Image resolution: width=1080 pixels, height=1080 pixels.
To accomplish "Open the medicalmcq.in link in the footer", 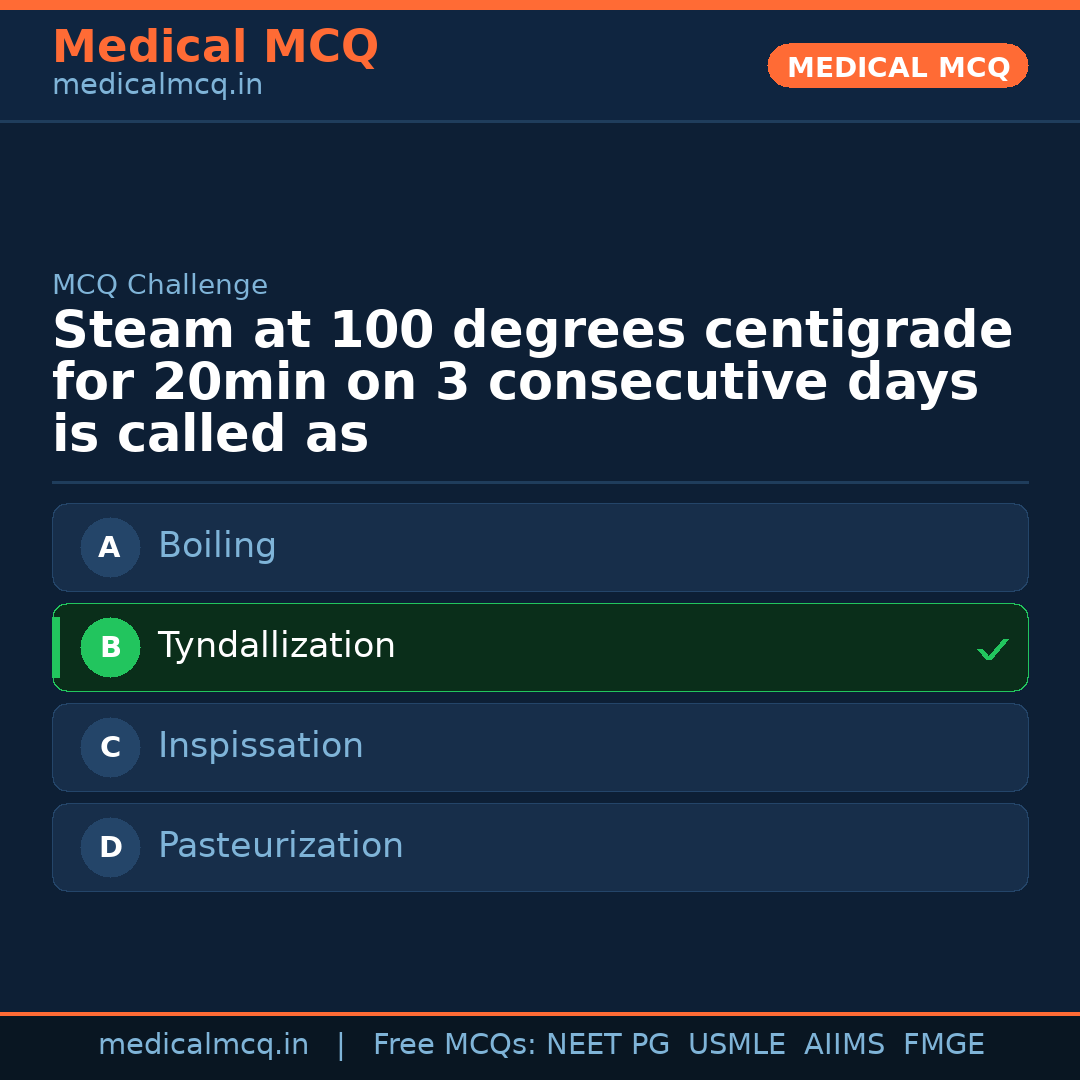I will [x=204, y=1044].
